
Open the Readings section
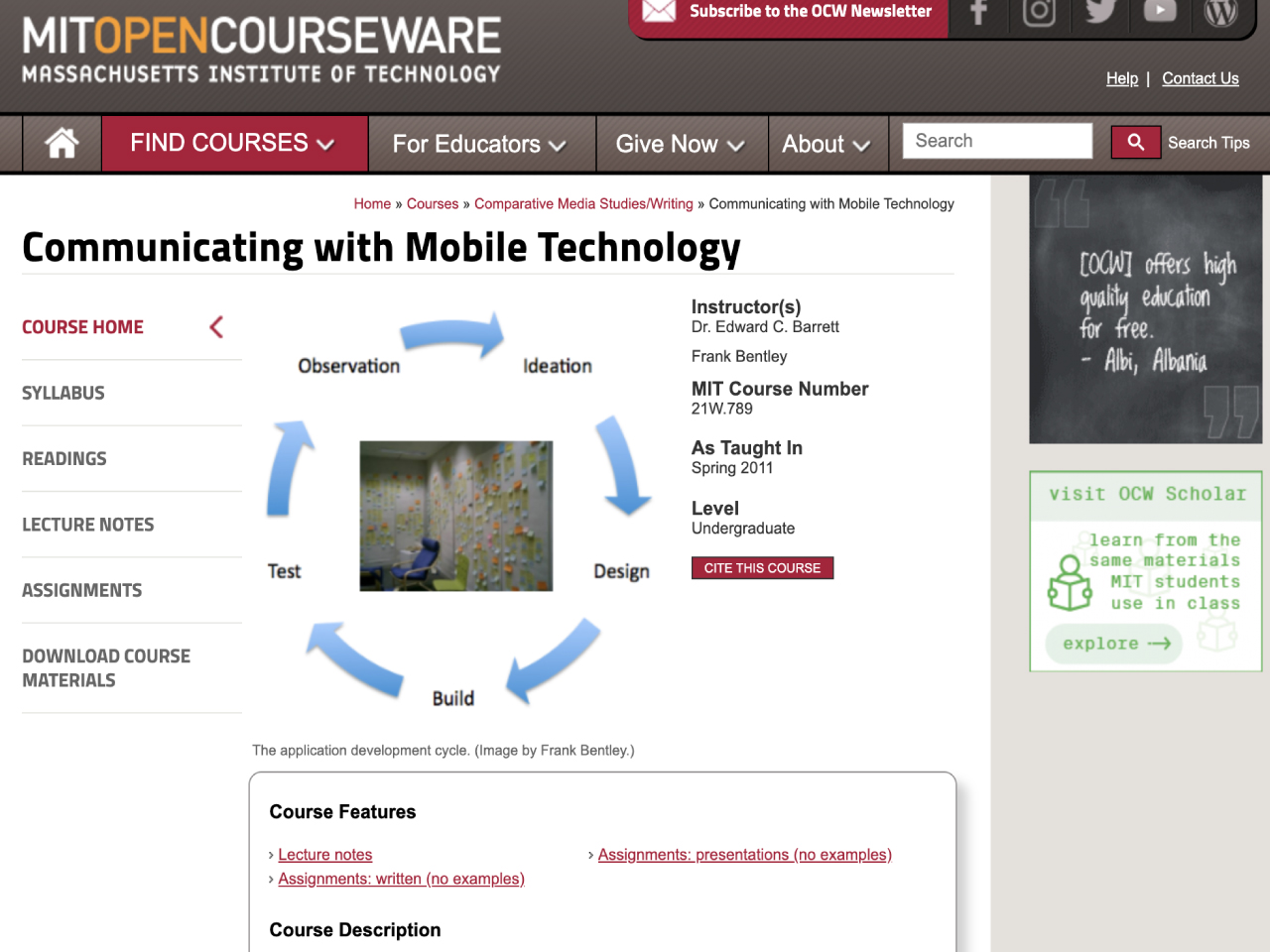pyautogui.click(x=64, y=459)
